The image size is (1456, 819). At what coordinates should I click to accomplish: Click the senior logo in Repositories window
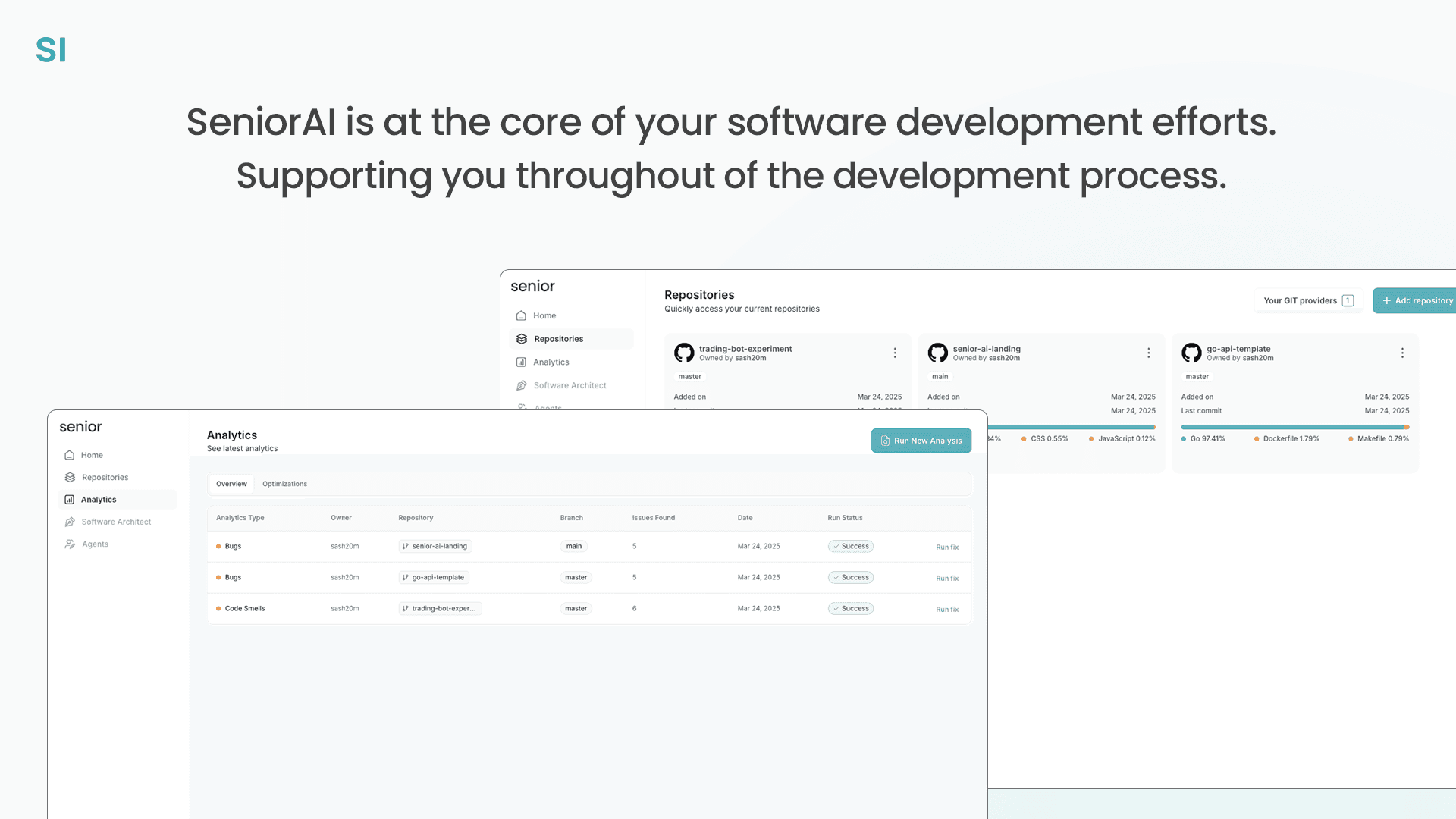532,286
